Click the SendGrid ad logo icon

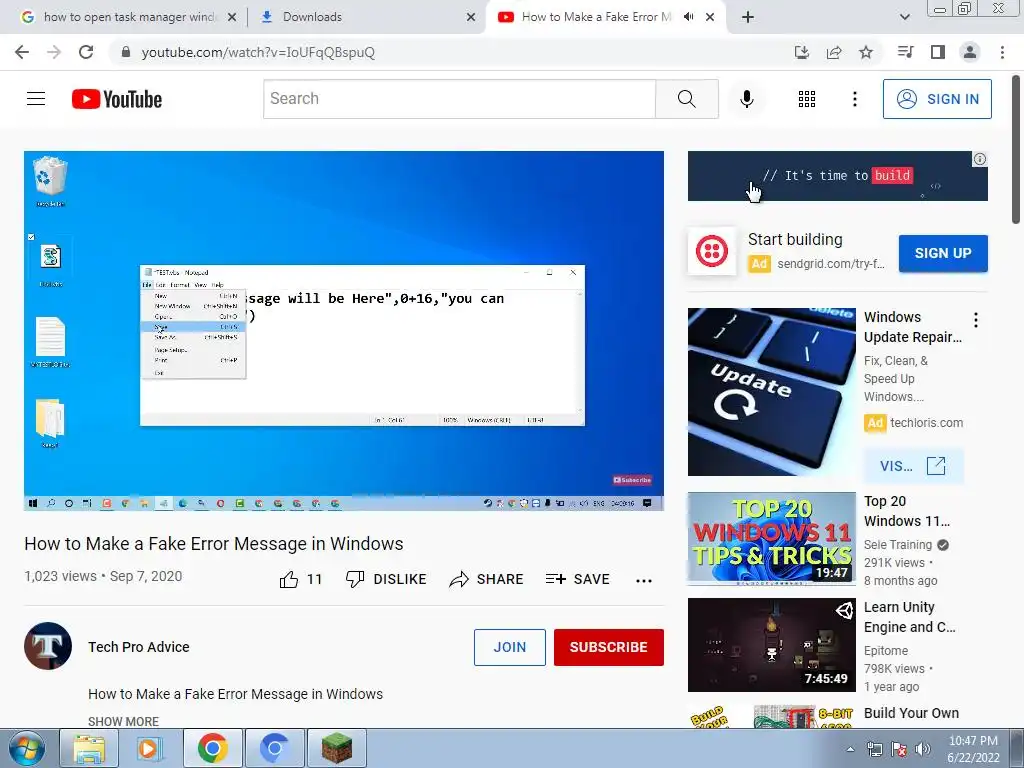pyautogui.click(x=712, y=251)
